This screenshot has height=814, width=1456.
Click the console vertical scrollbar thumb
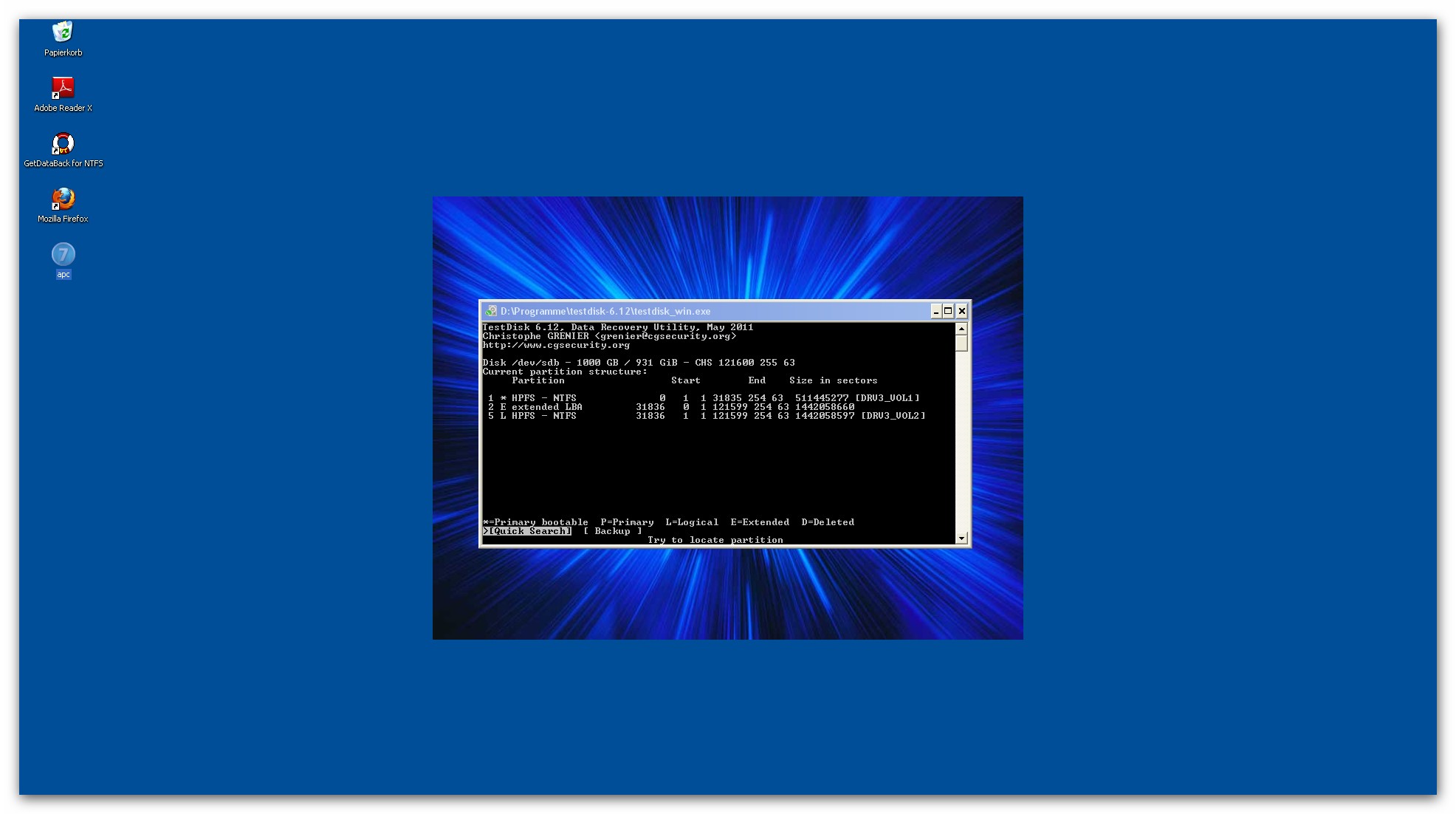(x=961, y=343)
